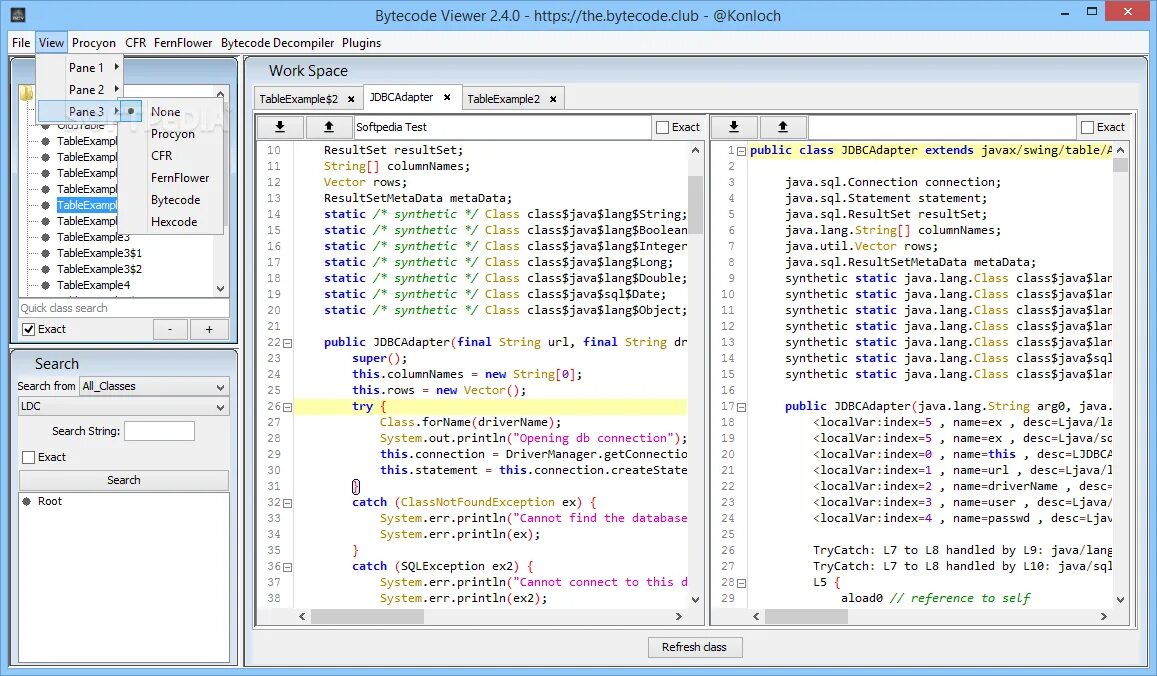Screen dimensions: 1157x676
Task: Click the Quick class search field
Action: click(124, 308)
